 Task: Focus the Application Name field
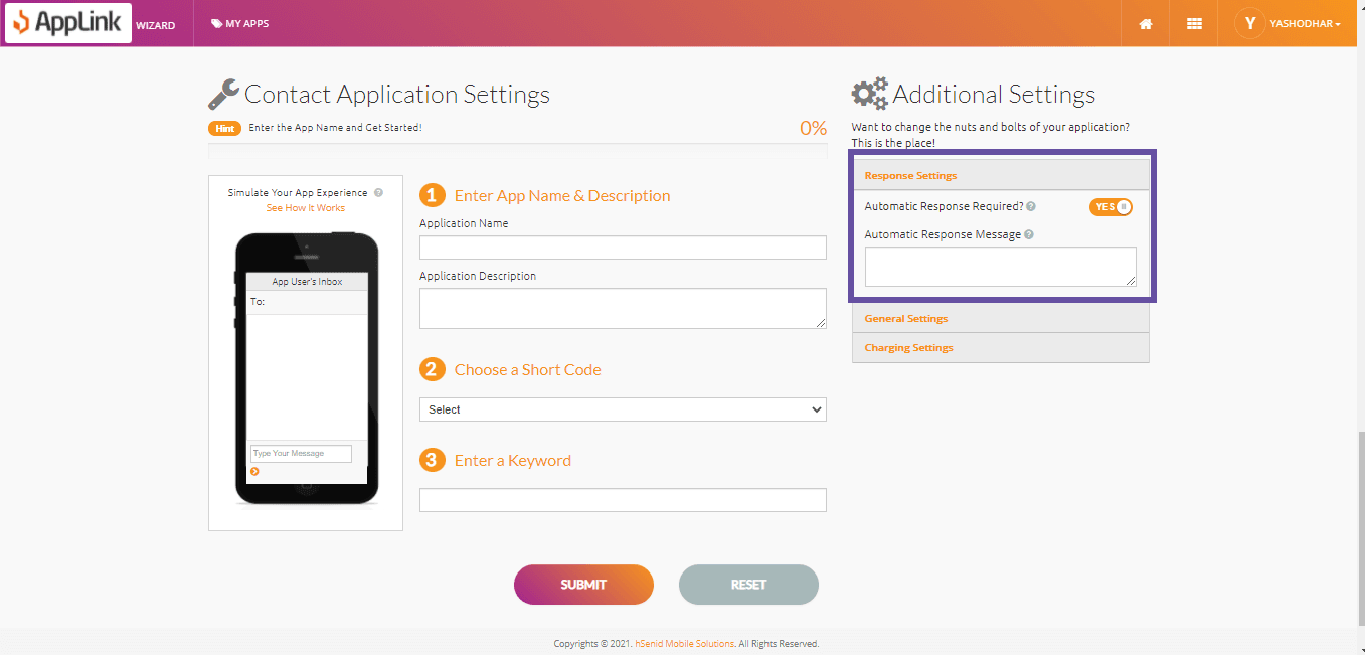click(623, 247)
